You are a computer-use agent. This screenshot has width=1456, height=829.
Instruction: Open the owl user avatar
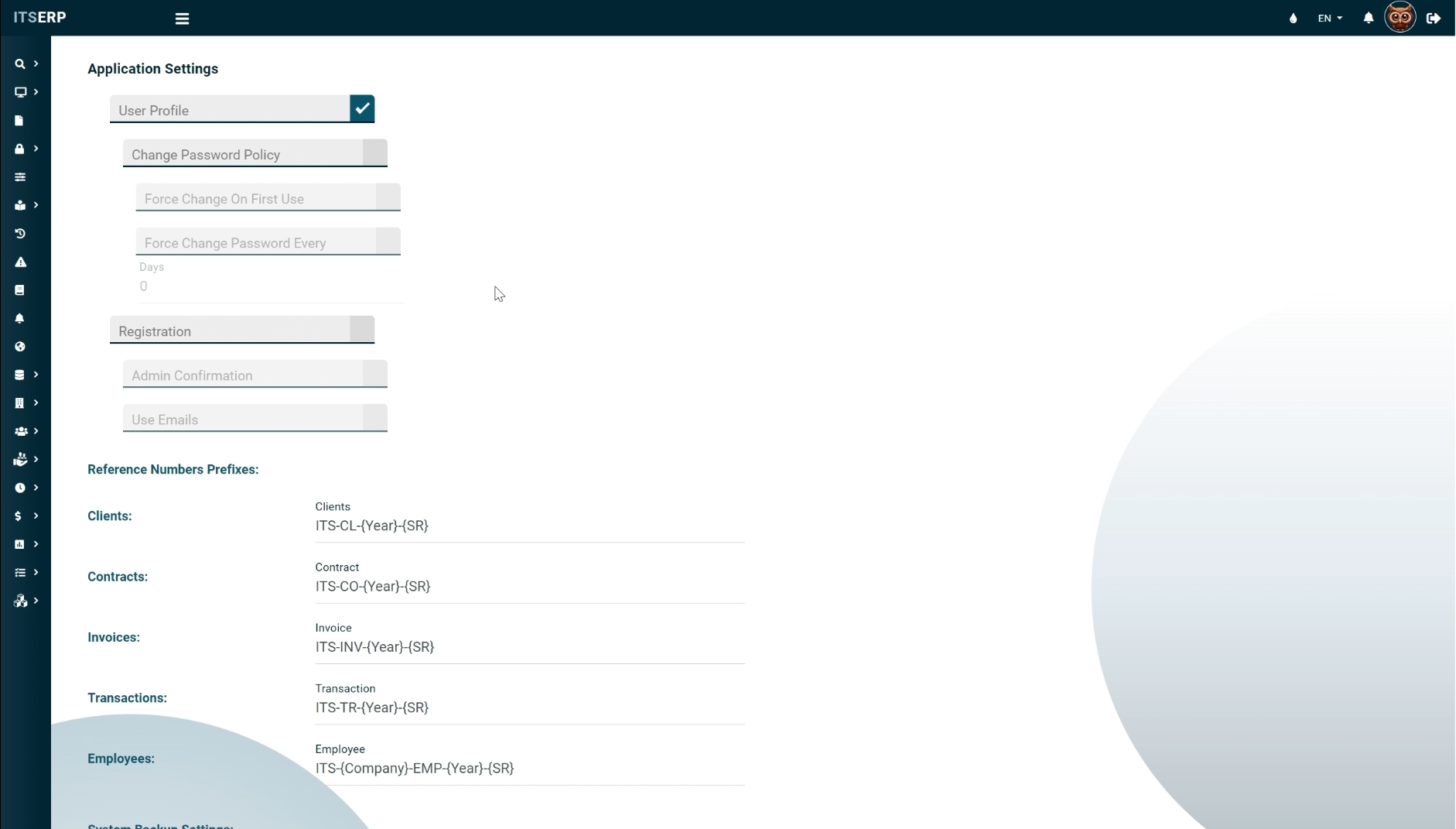click(x=1400, y=17)
